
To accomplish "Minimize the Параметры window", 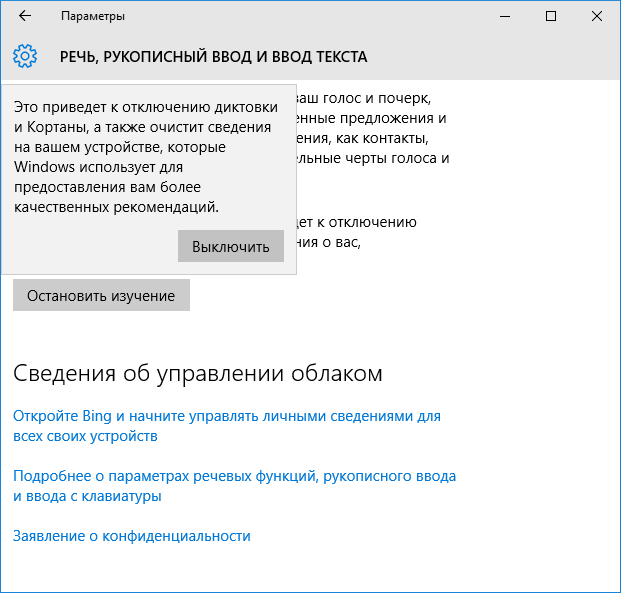I will click(505, 16).
